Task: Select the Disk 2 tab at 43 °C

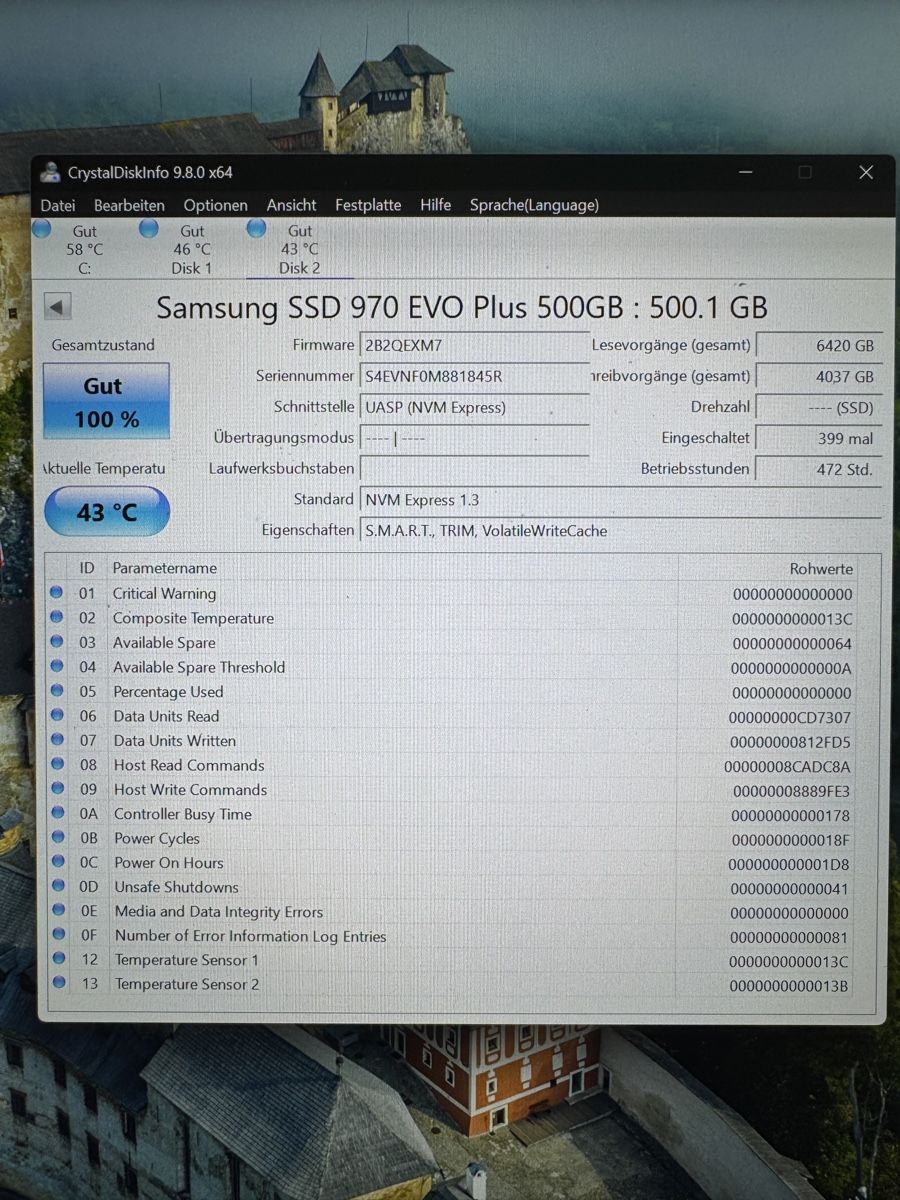Action: pos(299,249)
